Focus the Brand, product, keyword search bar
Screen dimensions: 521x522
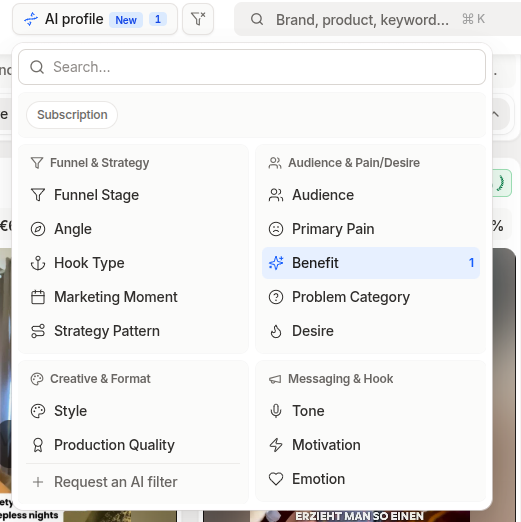pos(377,19)
